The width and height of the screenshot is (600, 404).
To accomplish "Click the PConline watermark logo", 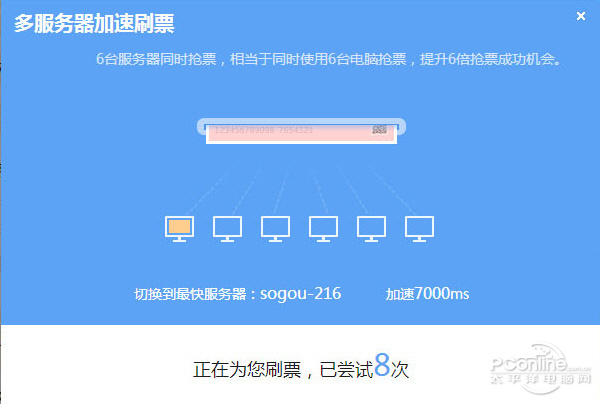I will click(540, 362).
